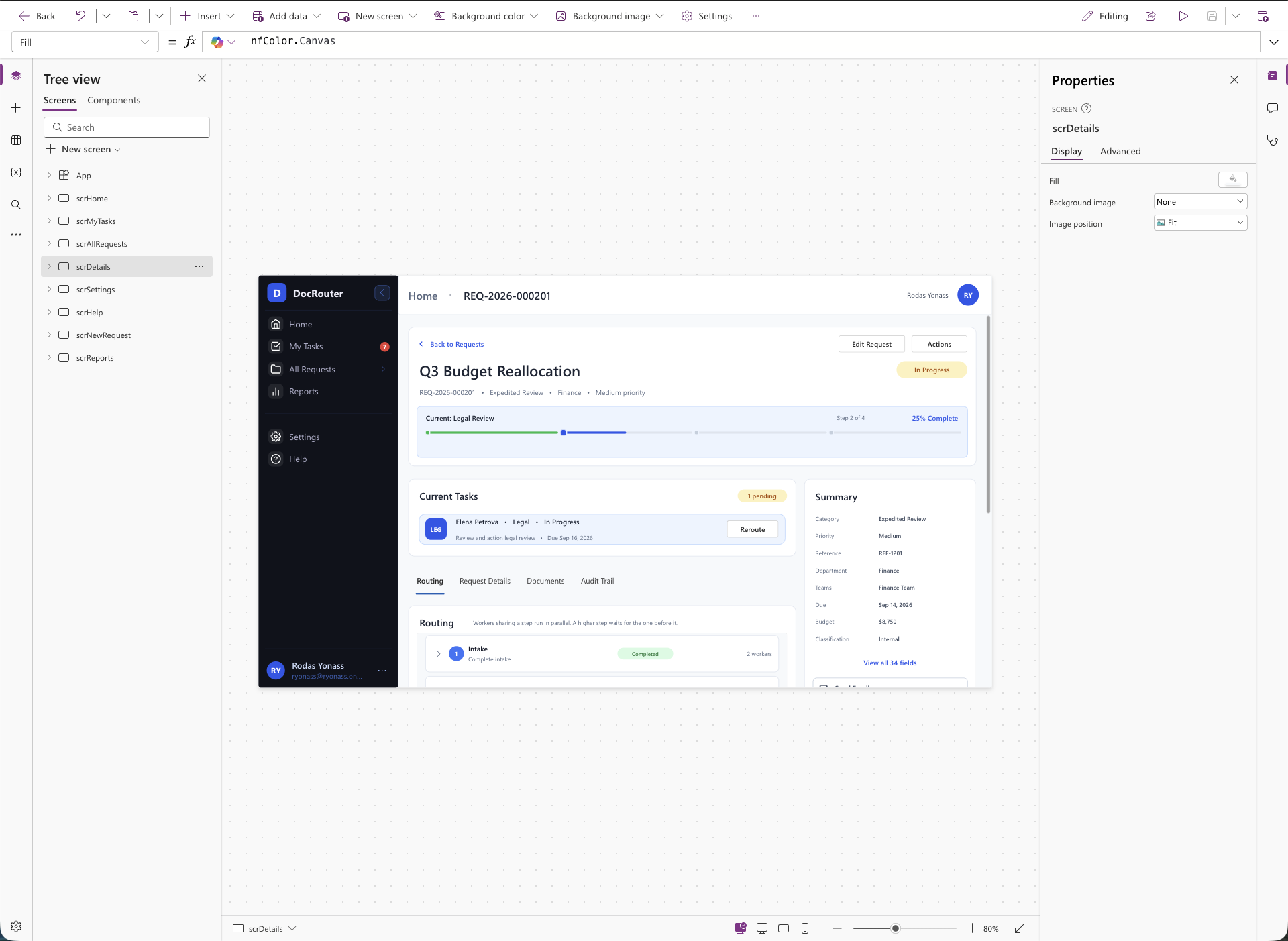
Task: Click the Publish icon in top bar
Action: click(1263, 16)
